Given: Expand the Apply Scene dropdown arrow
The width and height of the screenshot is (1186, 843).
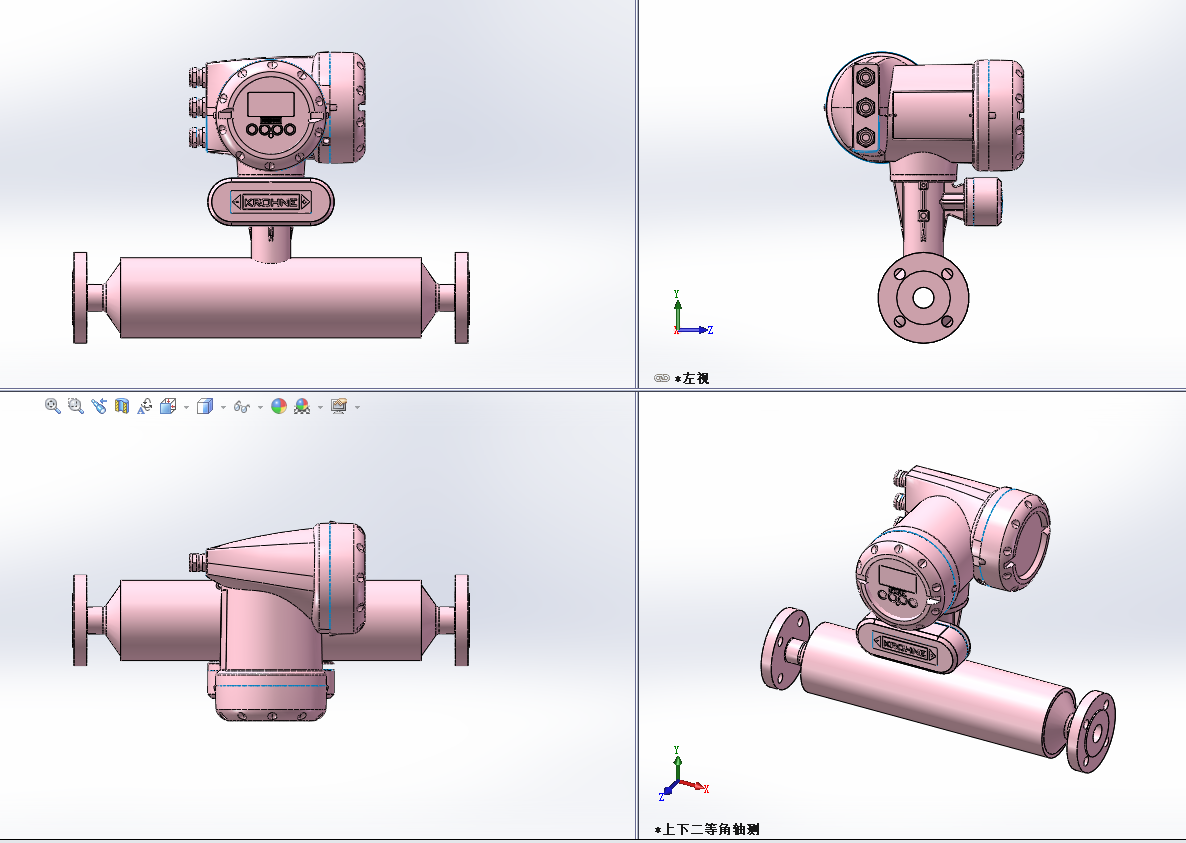Looking at the screenshot, I should 320,408.
